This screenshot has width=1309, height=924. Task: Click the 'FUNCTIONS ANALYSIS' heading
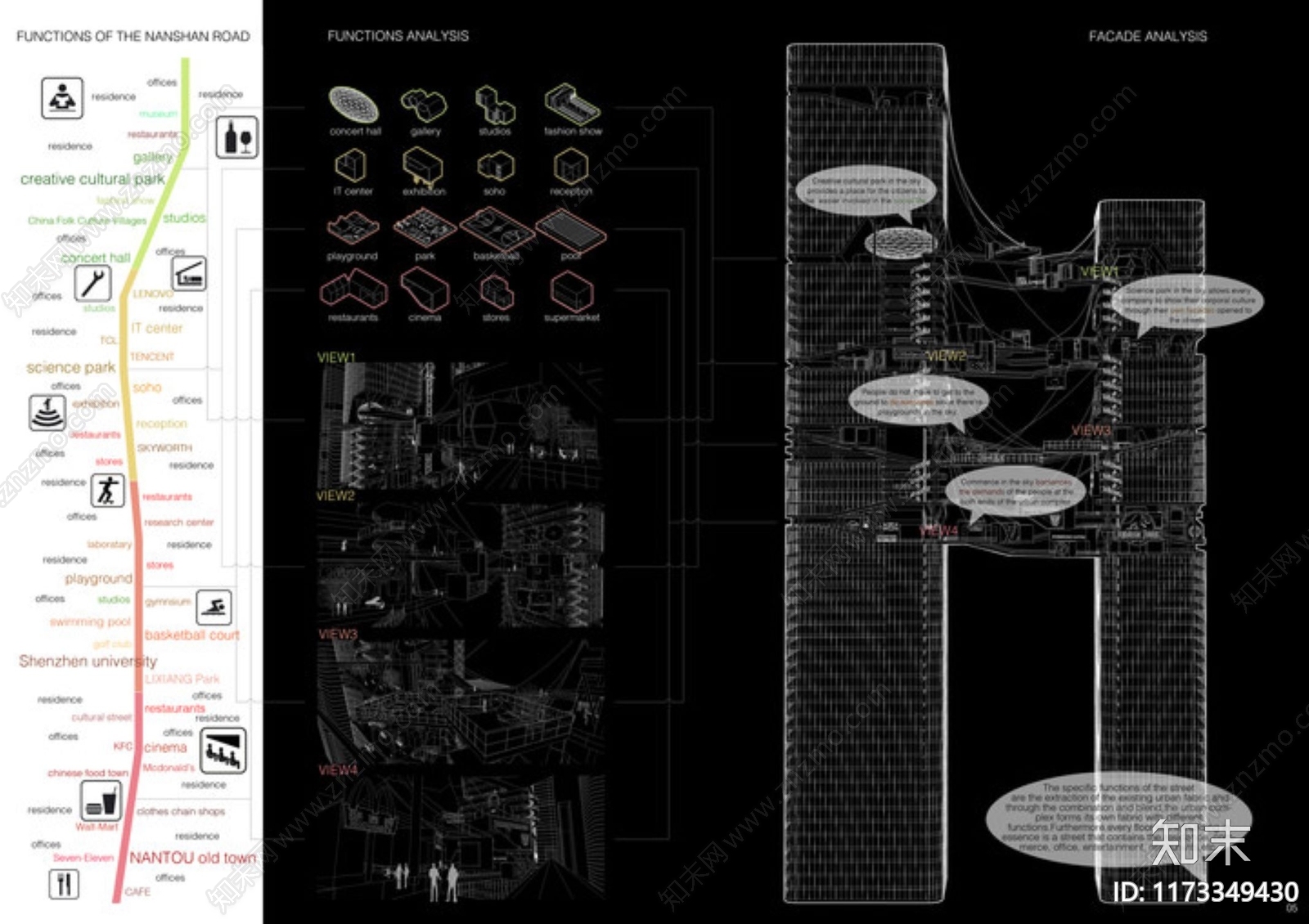(x=398, y=36)
